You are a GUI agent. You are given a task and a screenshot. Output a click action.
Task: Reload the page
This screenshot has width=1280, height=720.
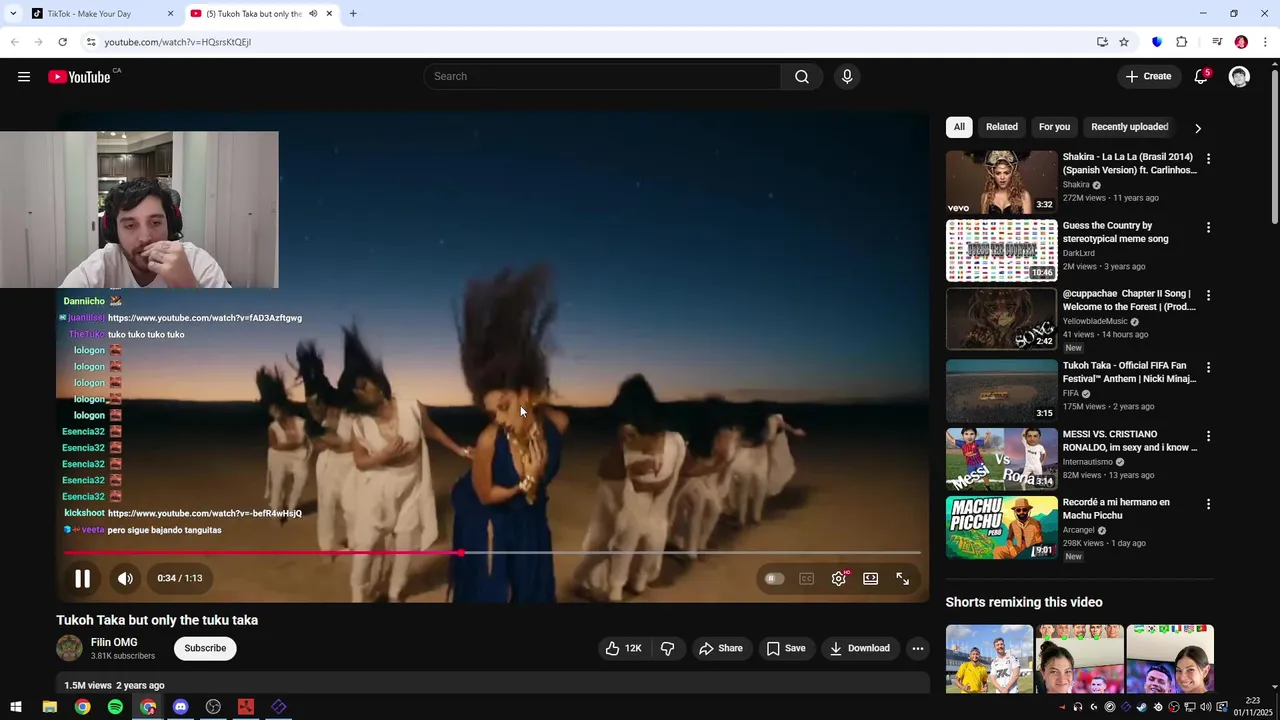(62, 42)
